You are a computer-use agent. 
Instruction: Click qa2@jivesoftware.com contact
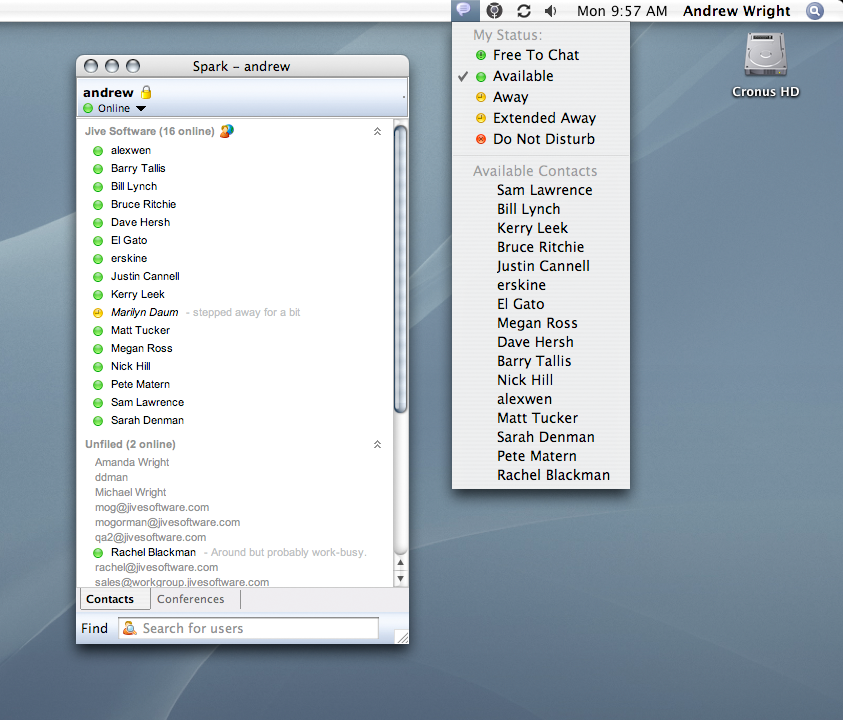[151, 538]
